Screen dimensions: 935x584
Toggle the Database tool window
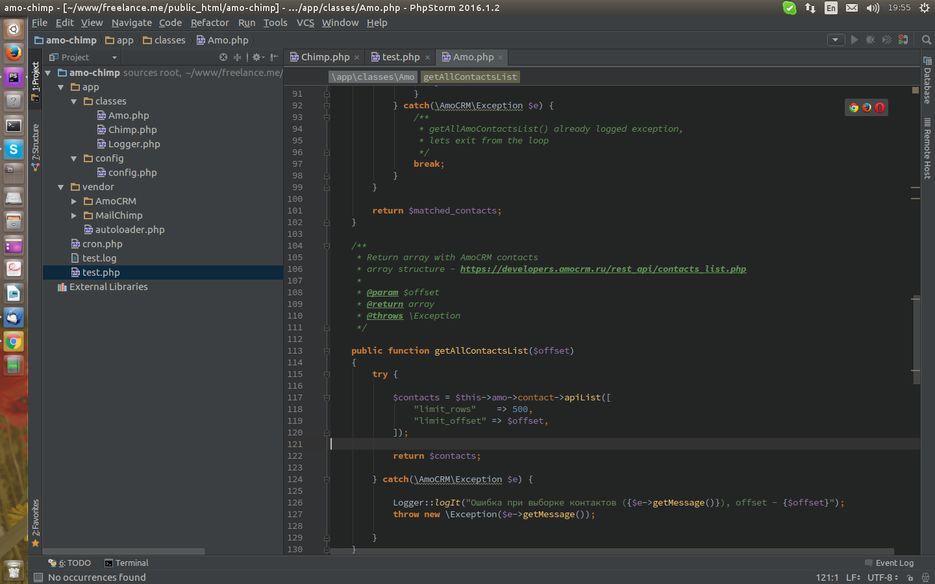click(x=927, y=82)
